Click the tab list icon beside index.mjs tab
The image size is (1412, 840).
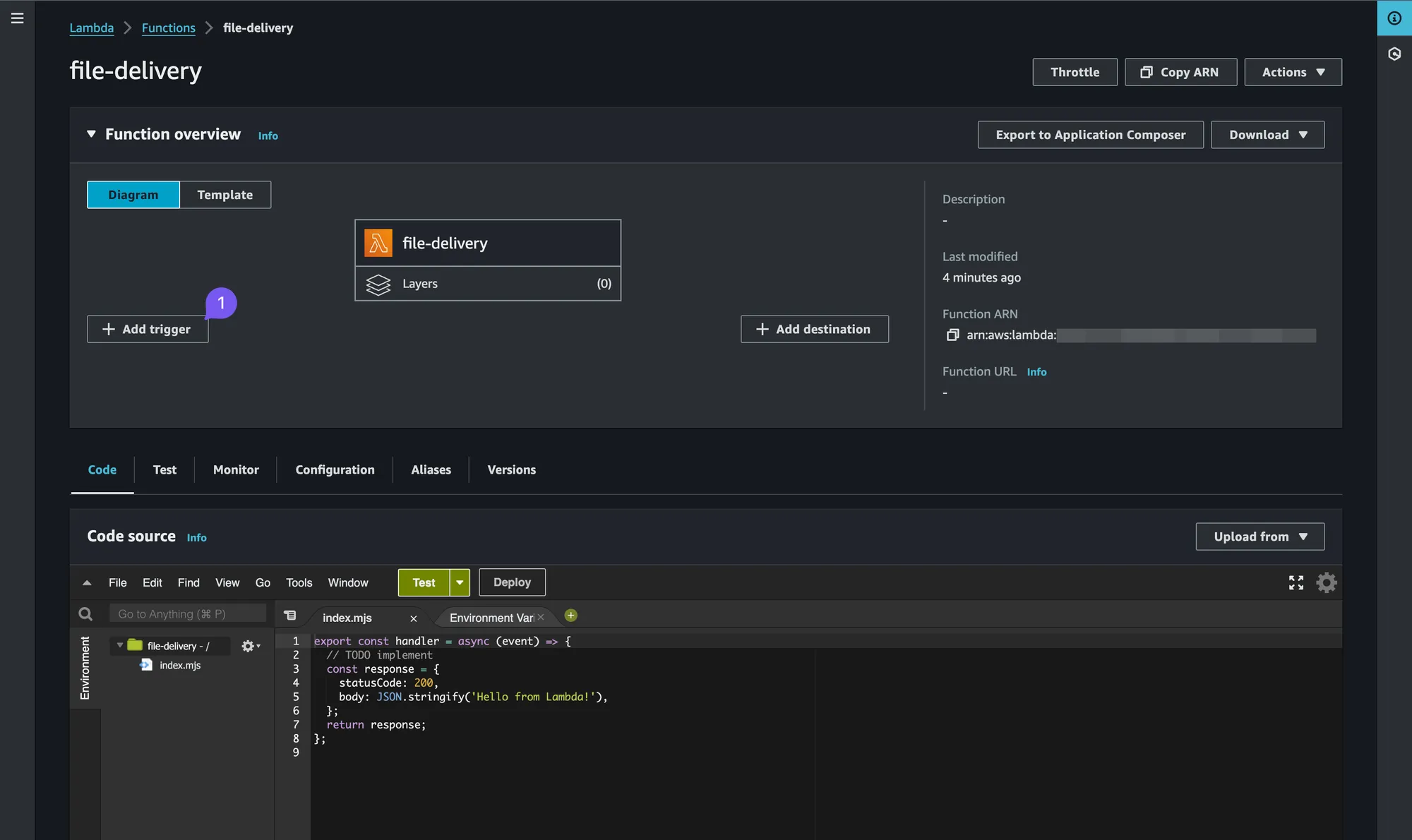290,616
